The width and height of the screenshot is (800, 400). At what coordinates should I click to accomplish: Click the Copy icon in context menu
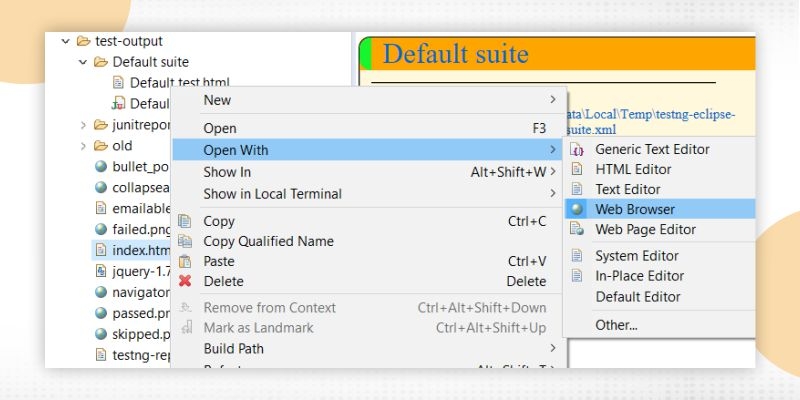[x=184, y=221]
